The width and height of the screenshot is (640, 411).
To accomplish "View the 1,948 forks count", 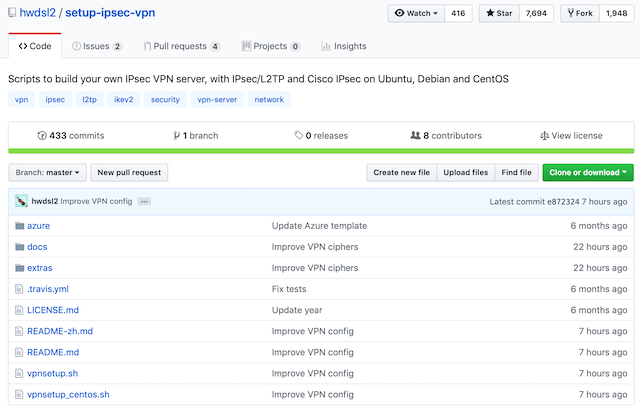I will (x=616, y=13).
